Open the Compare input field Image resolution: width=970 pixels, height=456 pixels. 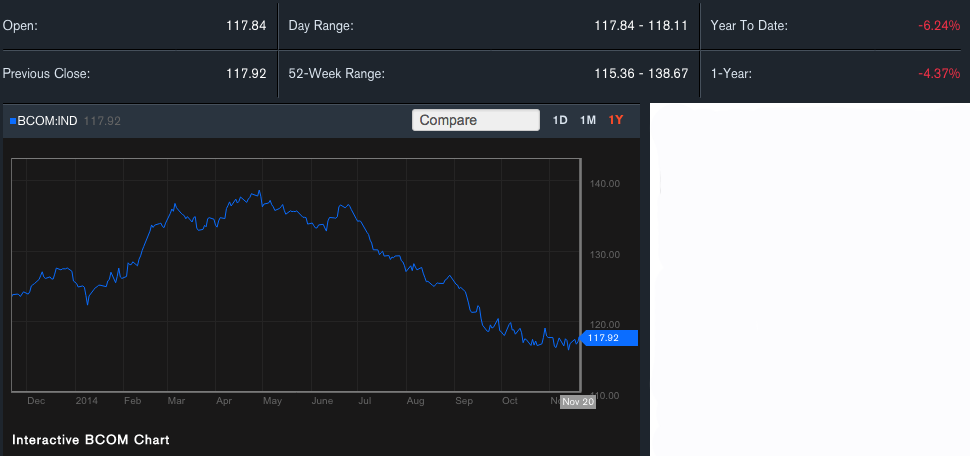(476, 120)
